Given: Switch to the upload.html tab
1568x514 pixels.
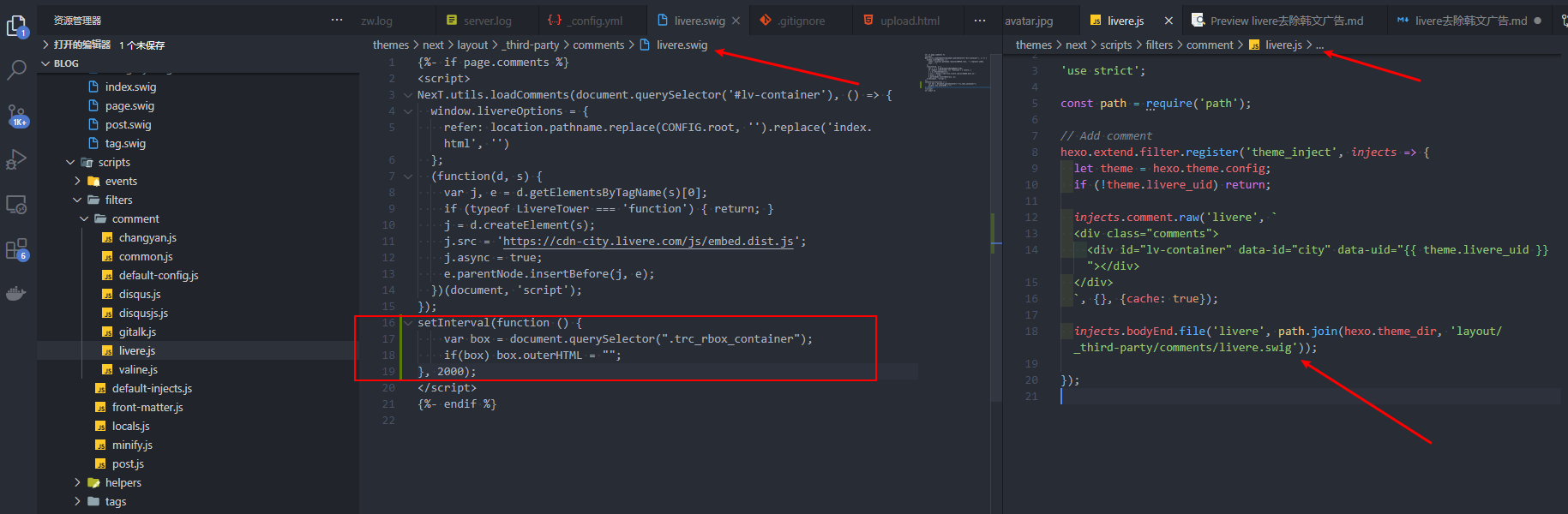Looking at the screenshot, I should (x=909, y=21).
